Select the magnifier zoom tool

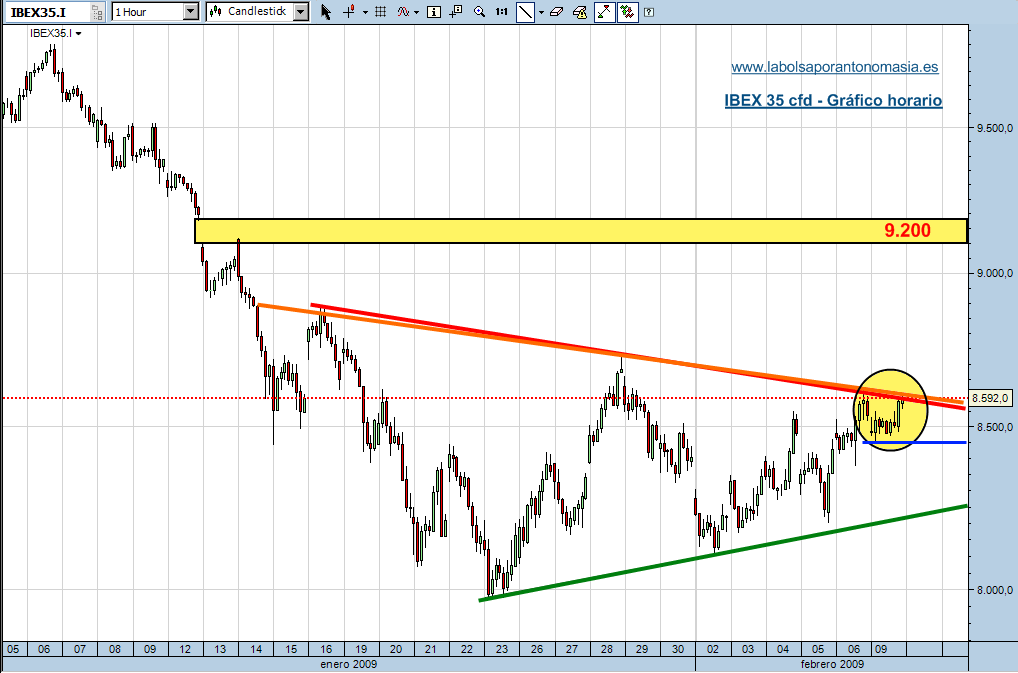pos(478,12)
